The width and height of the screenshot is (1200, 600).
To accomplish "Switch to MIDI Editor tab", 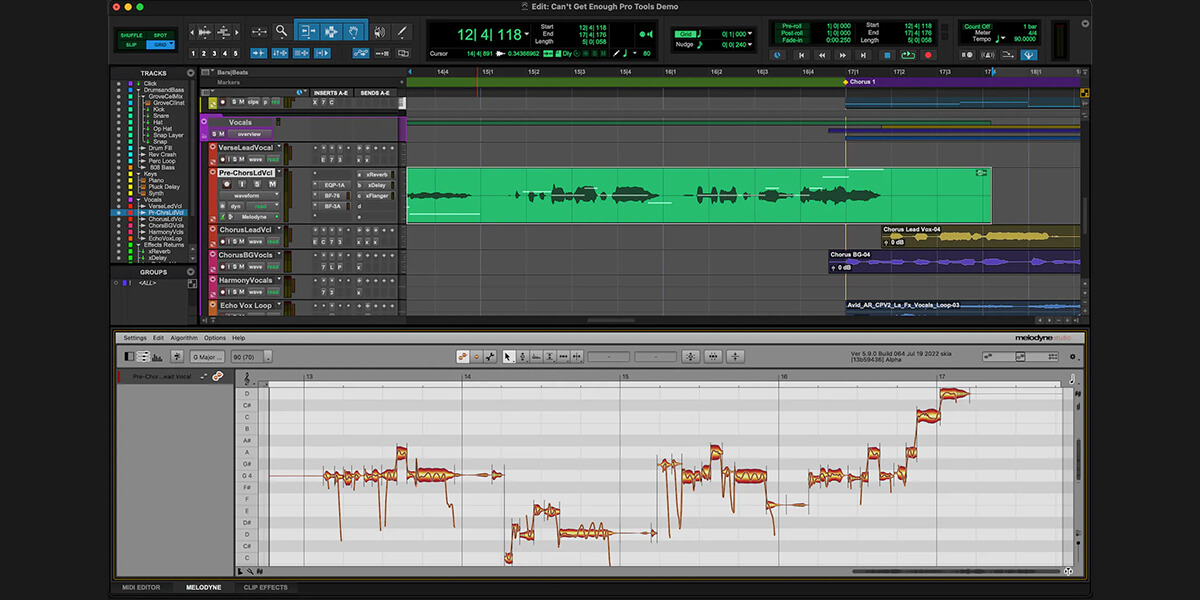I will tap(141, 587).
